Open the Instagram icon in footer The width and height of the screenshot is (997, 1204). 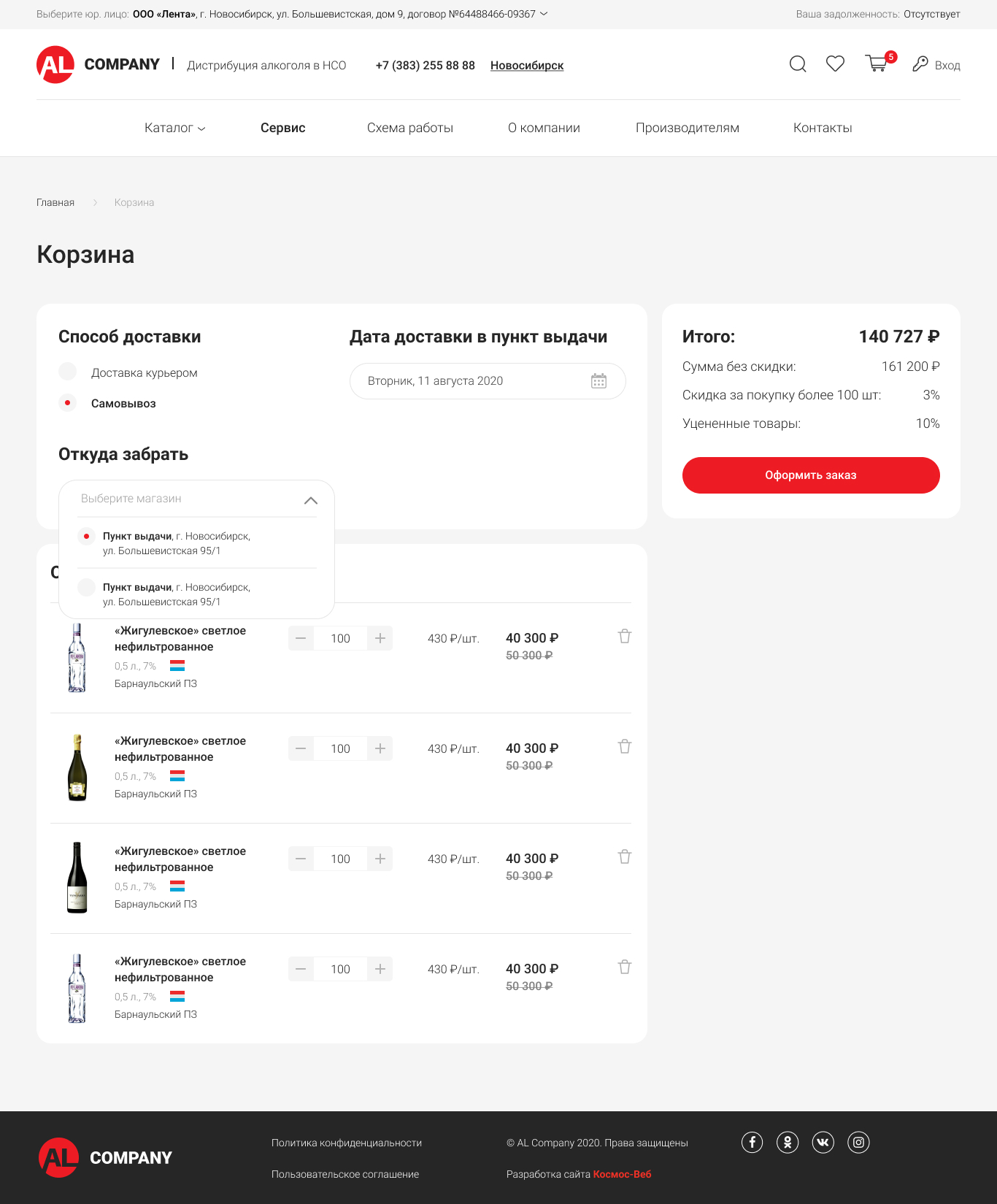858,1142
